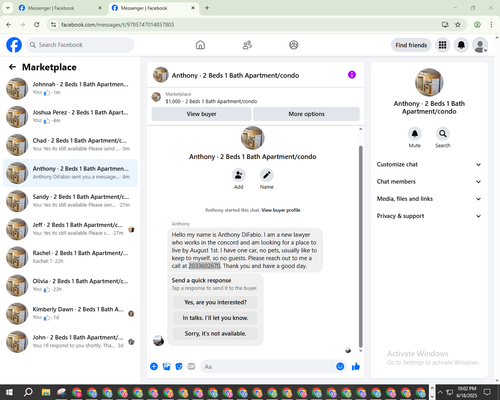Open the Windows Start menu
Image resolution: width=500 pixels, height=400 pixels.
(x=9, y=392)
